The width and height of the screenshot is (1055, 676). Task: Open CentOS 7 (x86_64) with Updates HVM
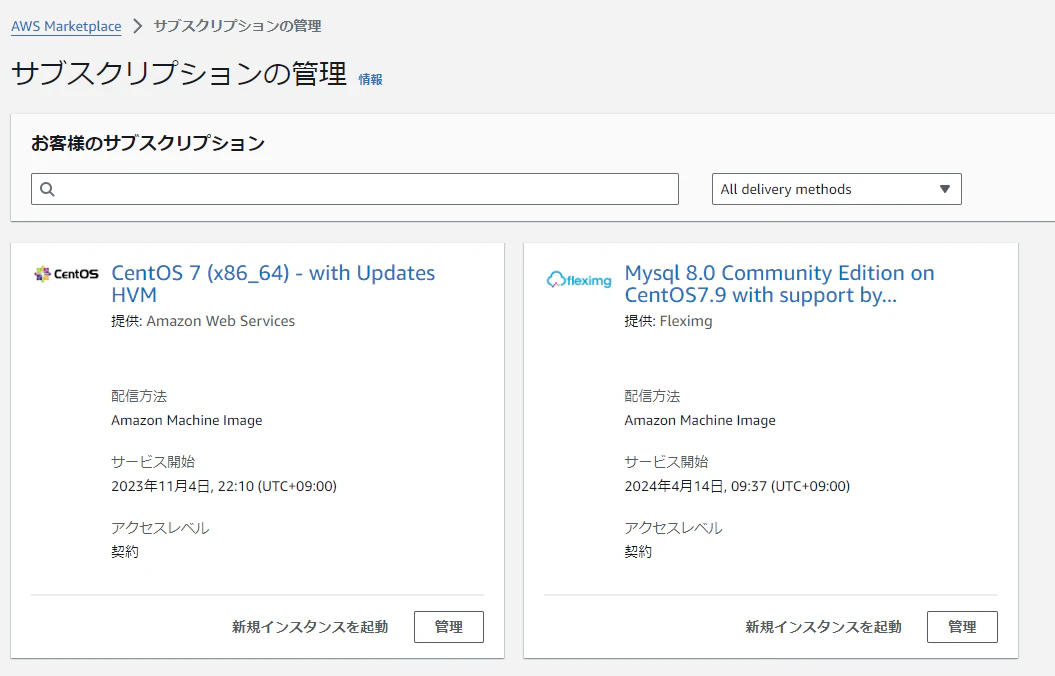coord(273,284)
